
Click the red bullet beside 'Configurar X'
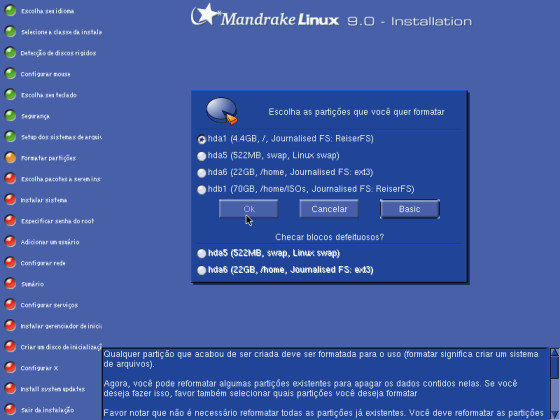click(10, 368)
